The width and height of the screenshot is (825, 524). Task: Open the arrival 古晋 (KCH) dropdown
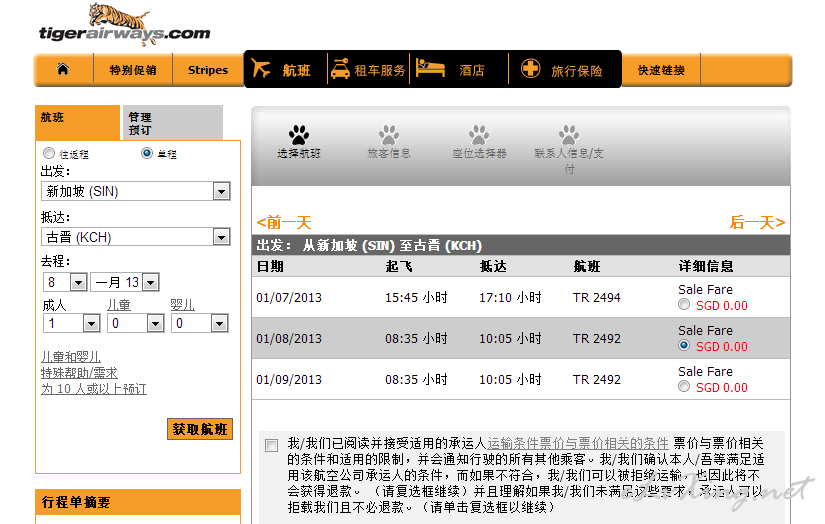136,237
